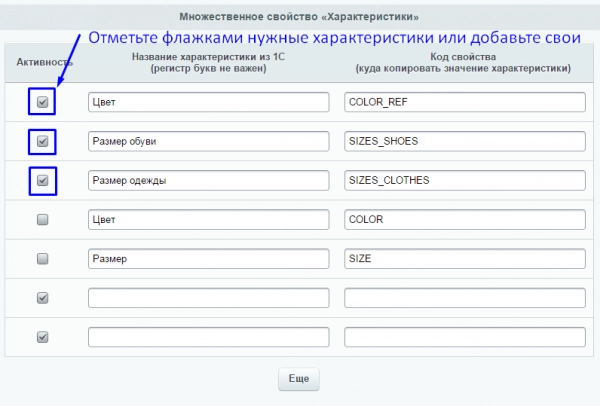This screenshot has width=600, height=406.
Task: Focus the empty code field in the last row
Action: [x=465, y=337]
